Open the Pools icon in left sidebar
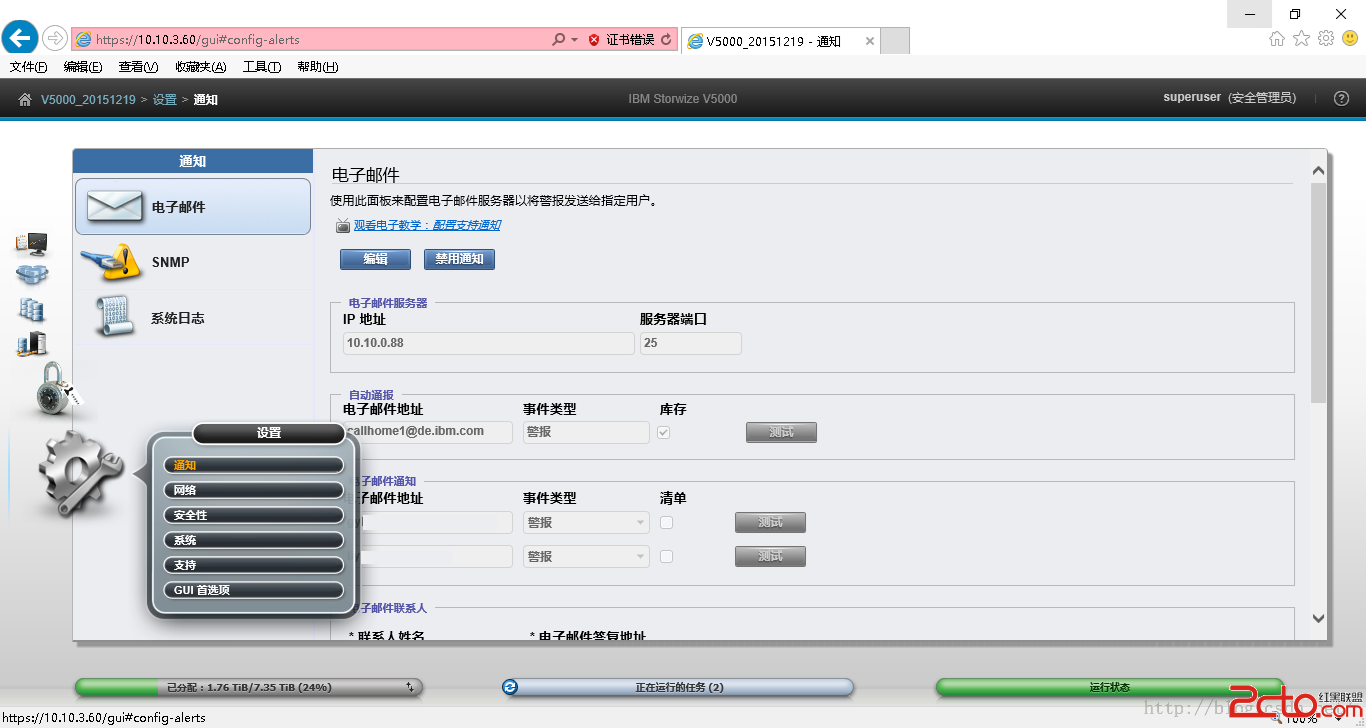Image resolution: width=1366 pixels, height=728 pixels. (x=31, y=275)
